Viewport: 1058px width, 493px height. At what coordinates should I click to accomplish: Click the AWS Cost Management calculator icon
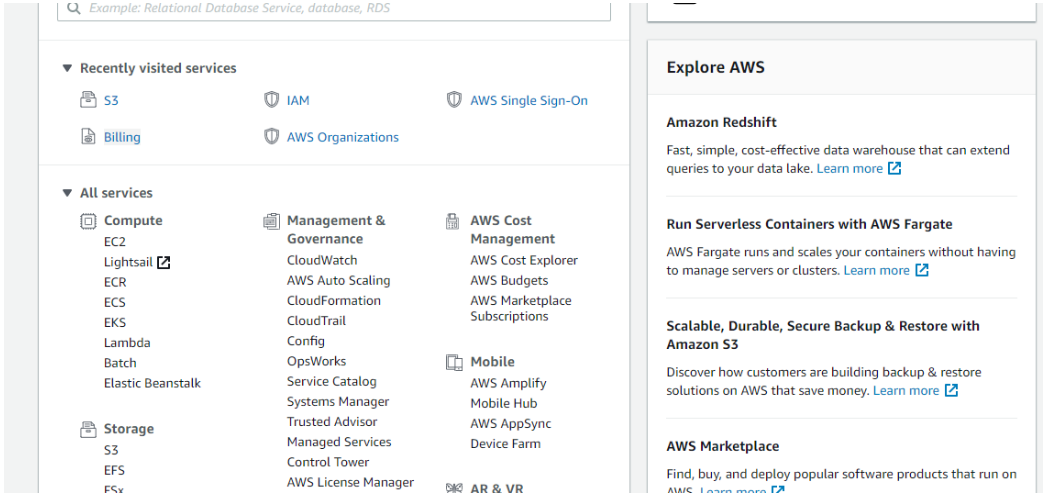coord(453,221)
